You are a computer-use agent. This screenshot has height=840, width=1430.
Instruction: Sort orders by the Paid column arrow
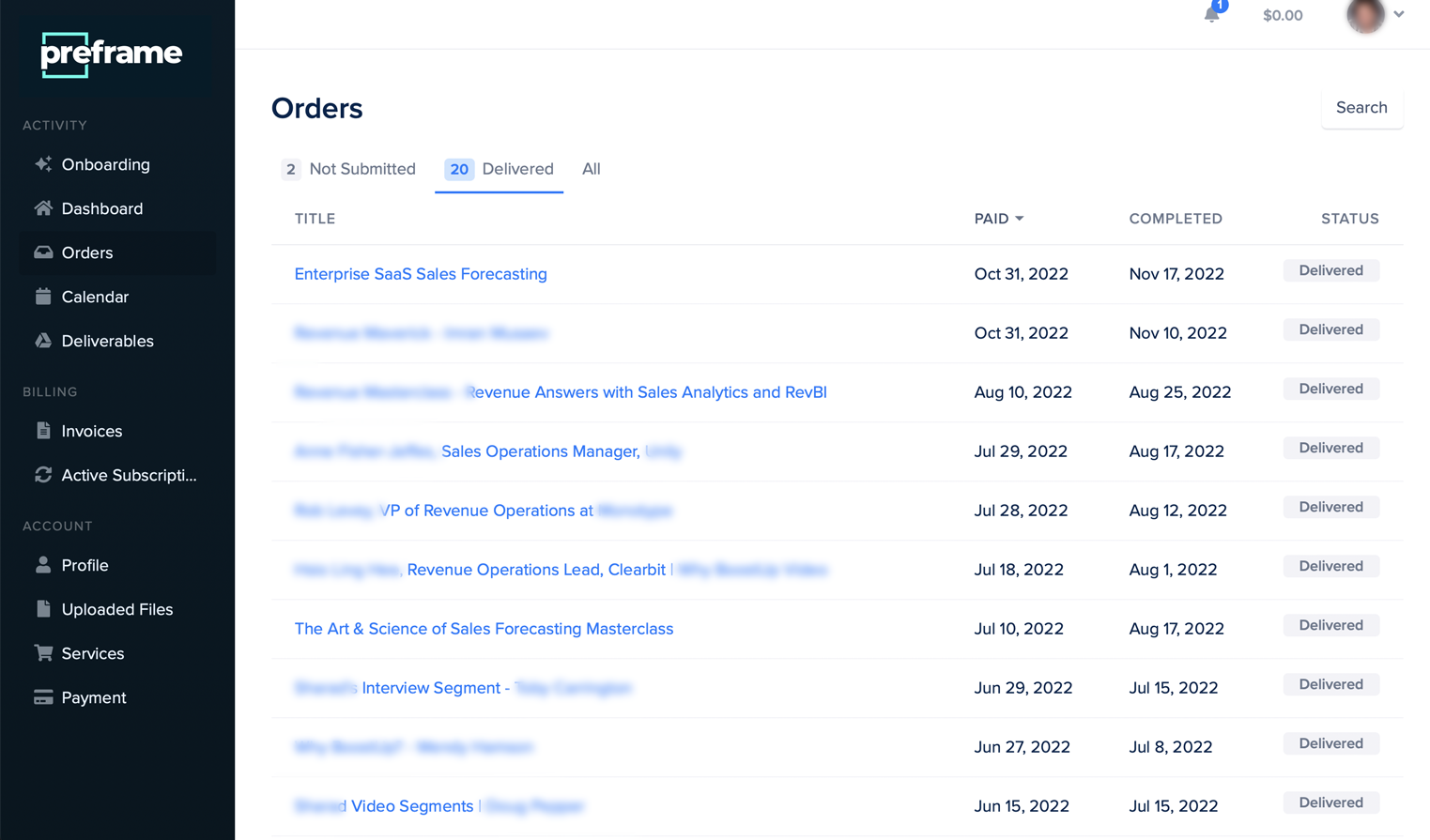[1020, 219]
